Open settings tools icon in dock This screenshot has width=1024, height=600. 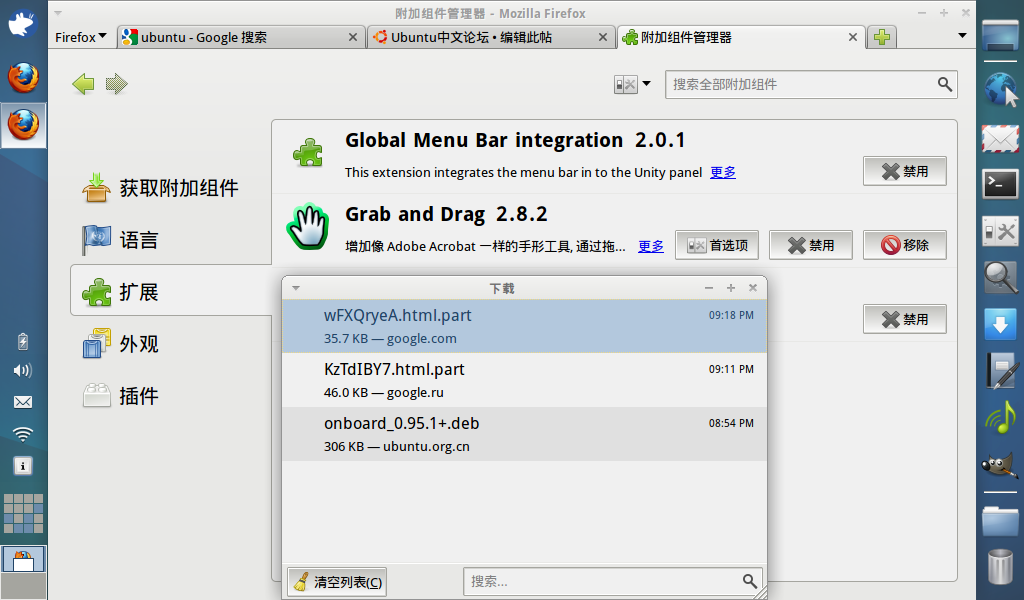(1000, 231)
